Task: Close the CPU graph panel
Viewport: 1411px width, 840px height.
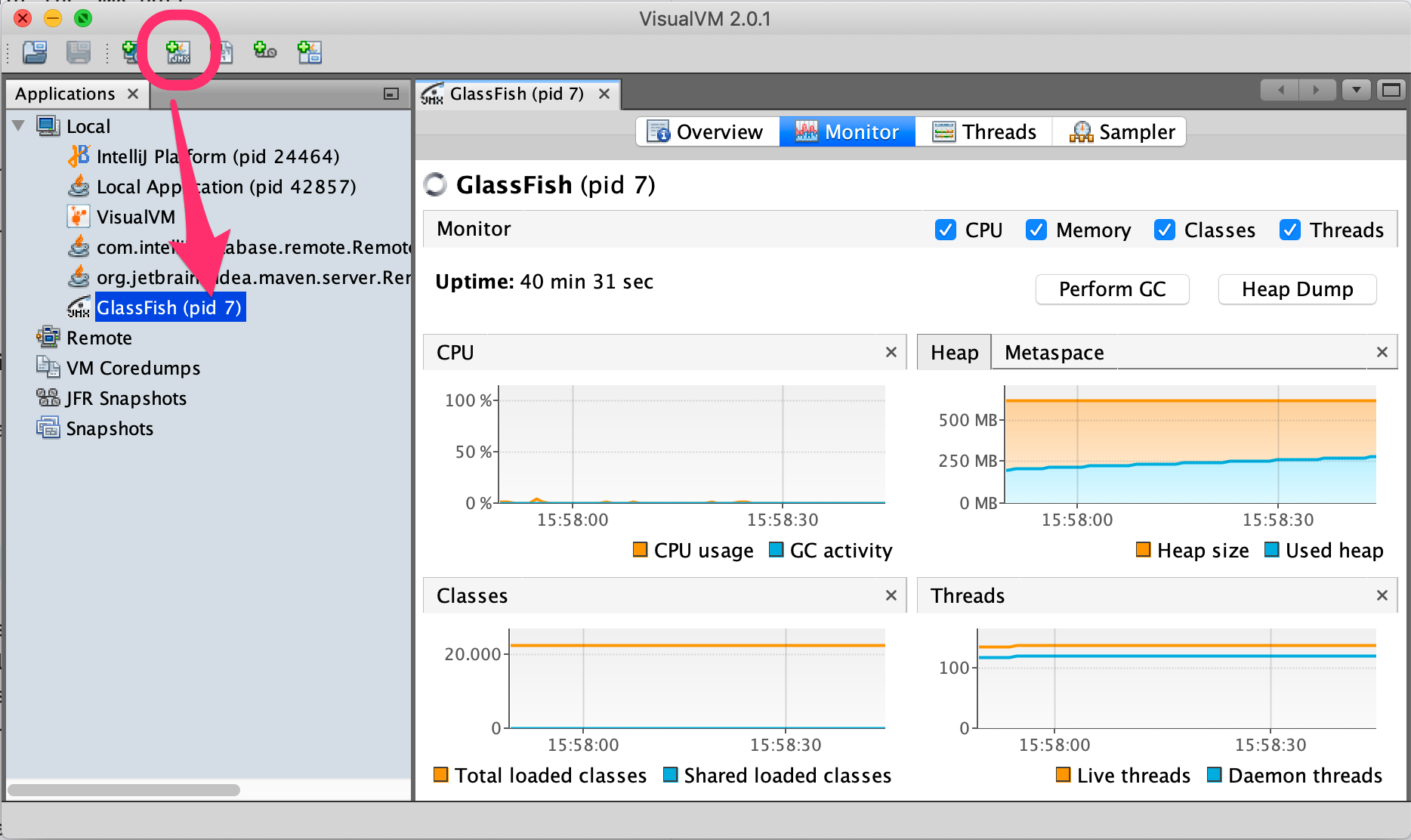Action: [891, 352]
